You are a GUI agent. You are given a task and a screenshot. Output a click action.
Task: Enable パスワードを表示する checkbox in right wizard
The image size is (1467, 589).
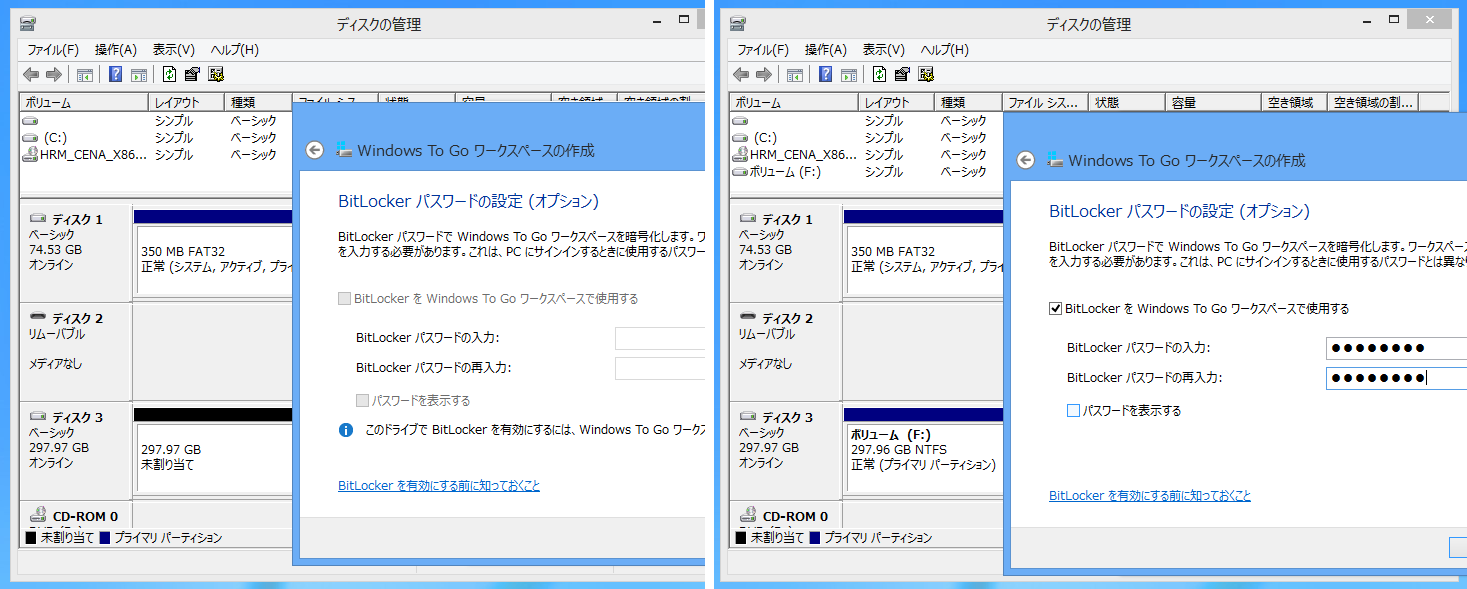1073,410
